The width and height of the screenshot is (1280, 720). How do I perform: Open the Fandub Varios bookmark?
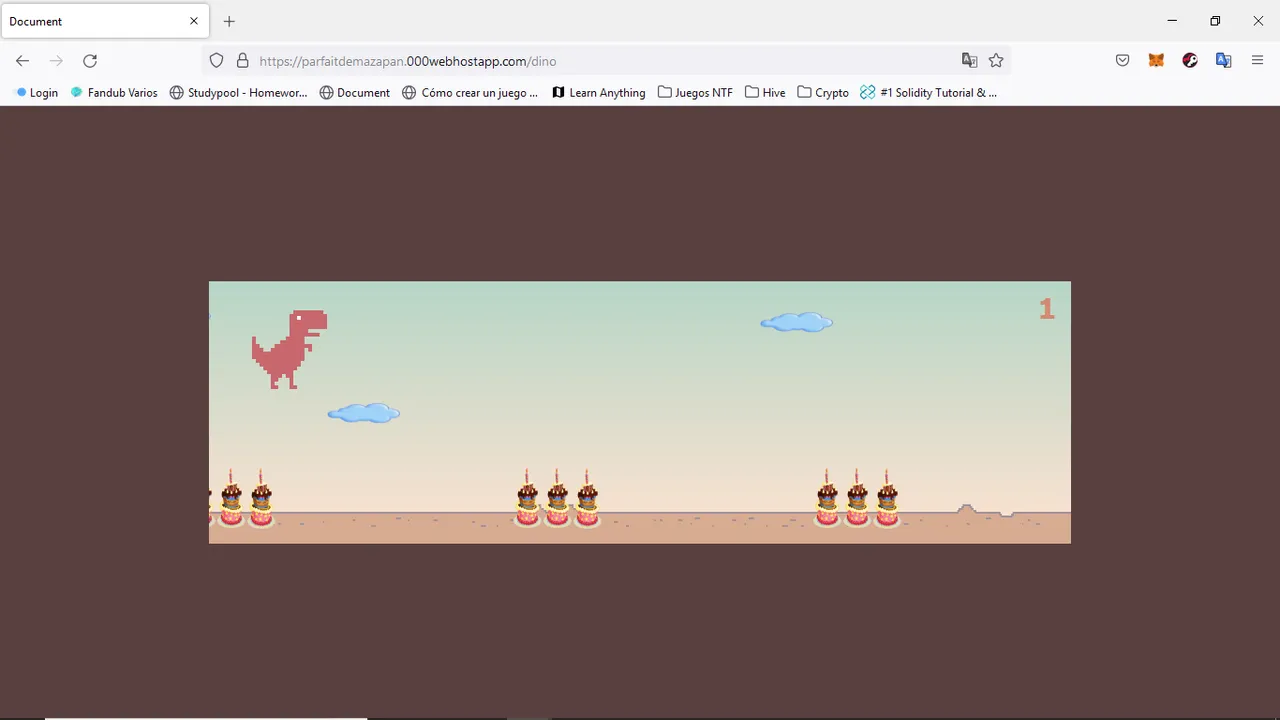pos(114,92)
